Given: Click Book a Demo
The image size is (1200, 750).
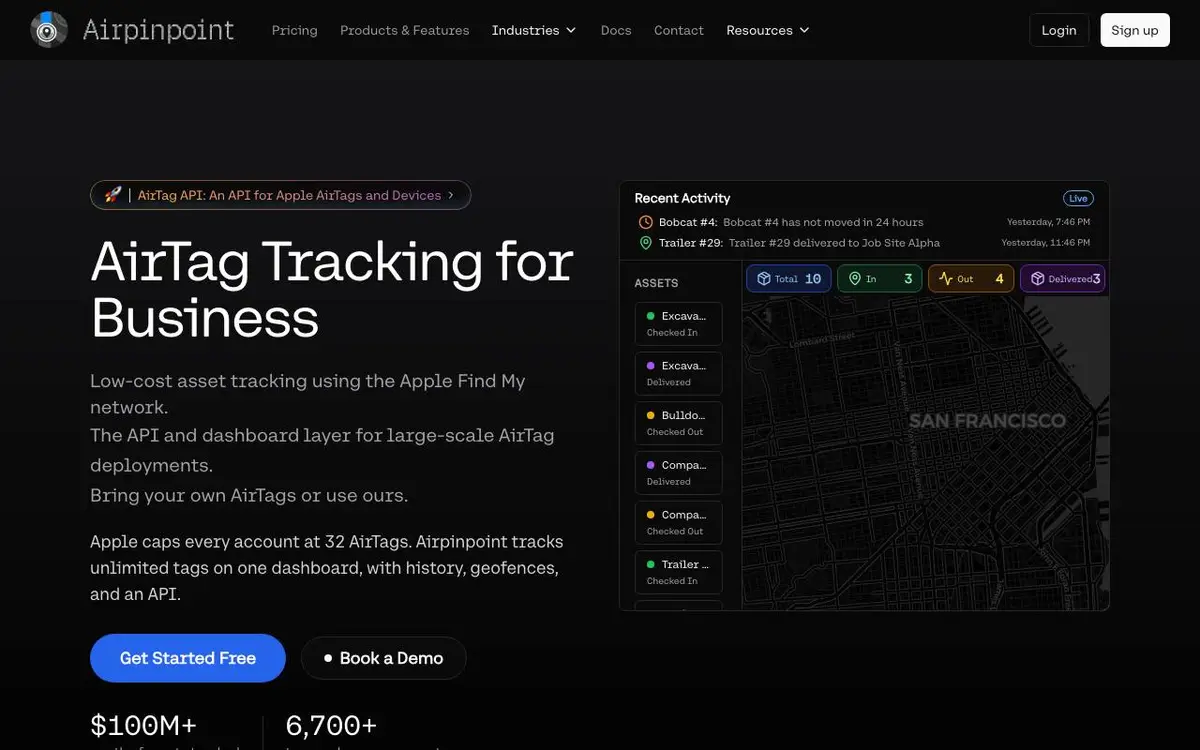Looking at the screenshot, I should click(x=384, y=658).
